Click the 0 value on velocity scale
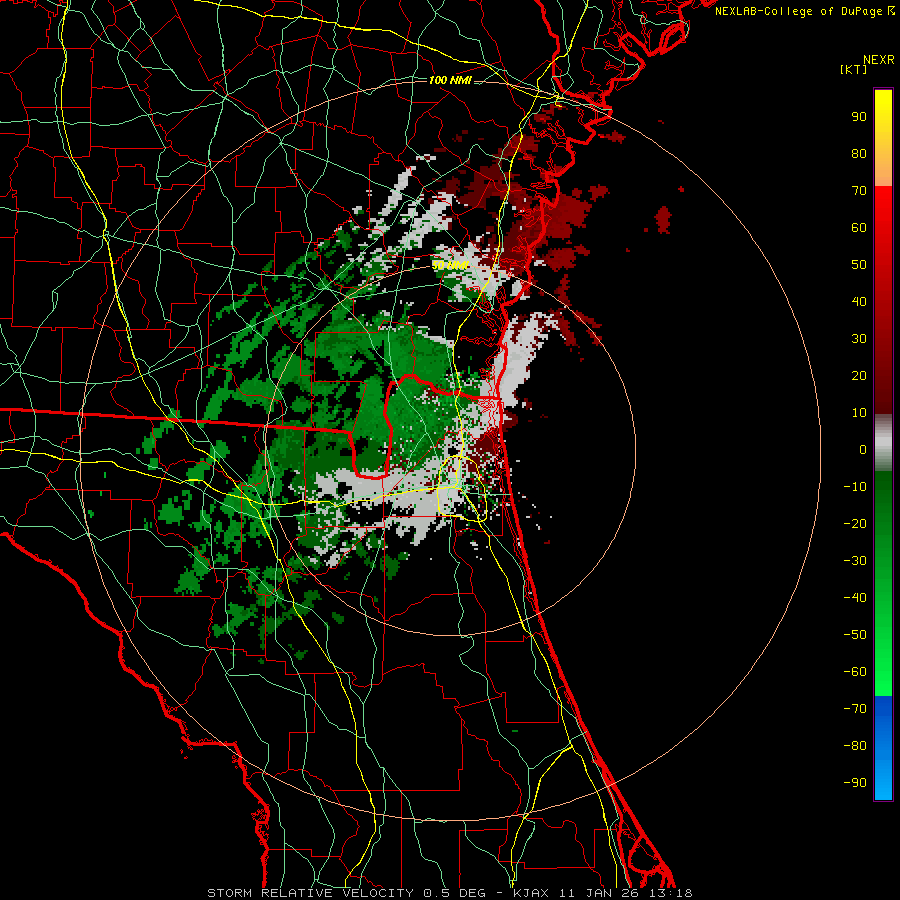 pyautogui.click(x=863, y=449)
